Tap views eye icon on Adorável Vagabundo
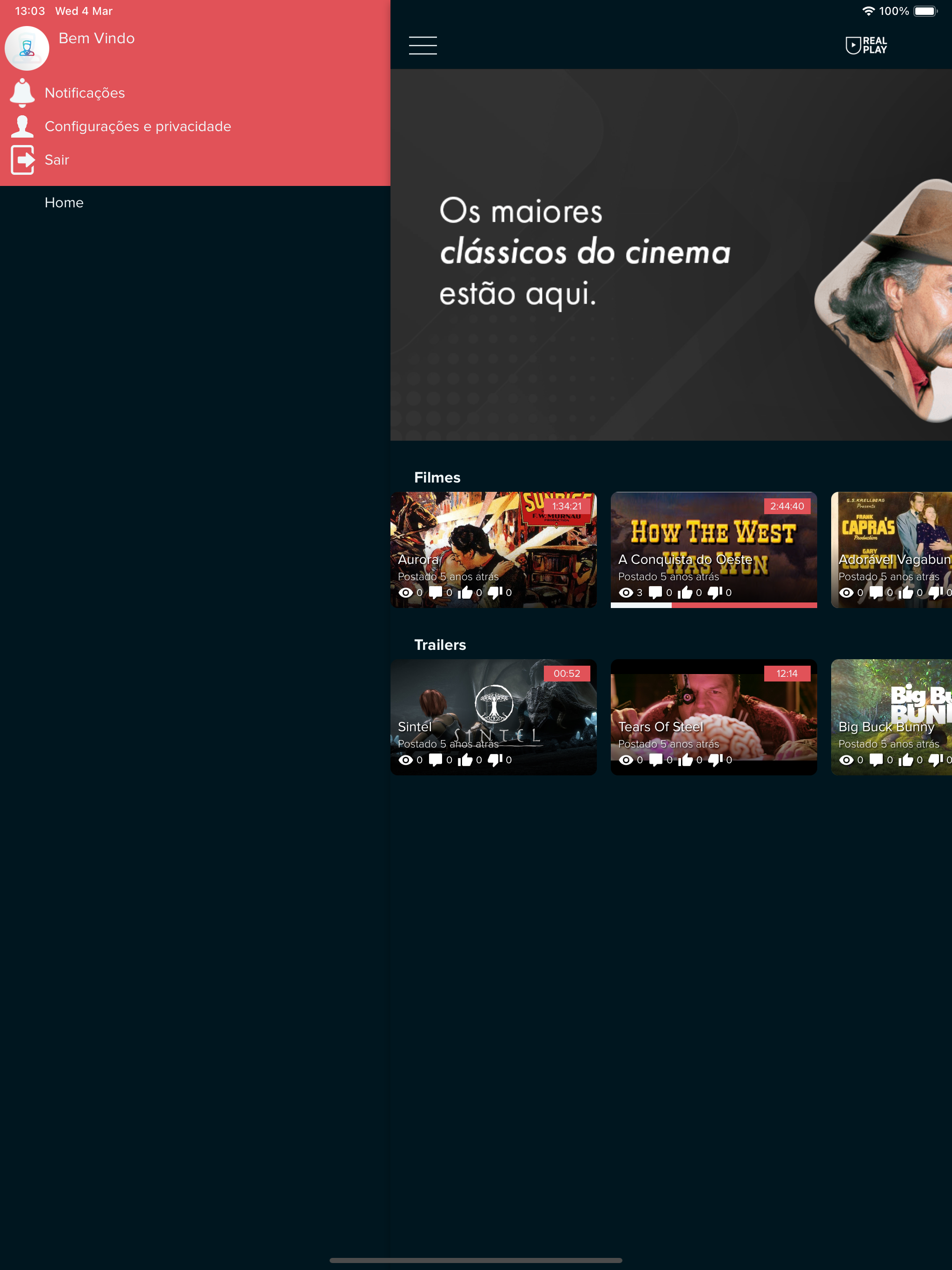 click(x=846, y=593)
